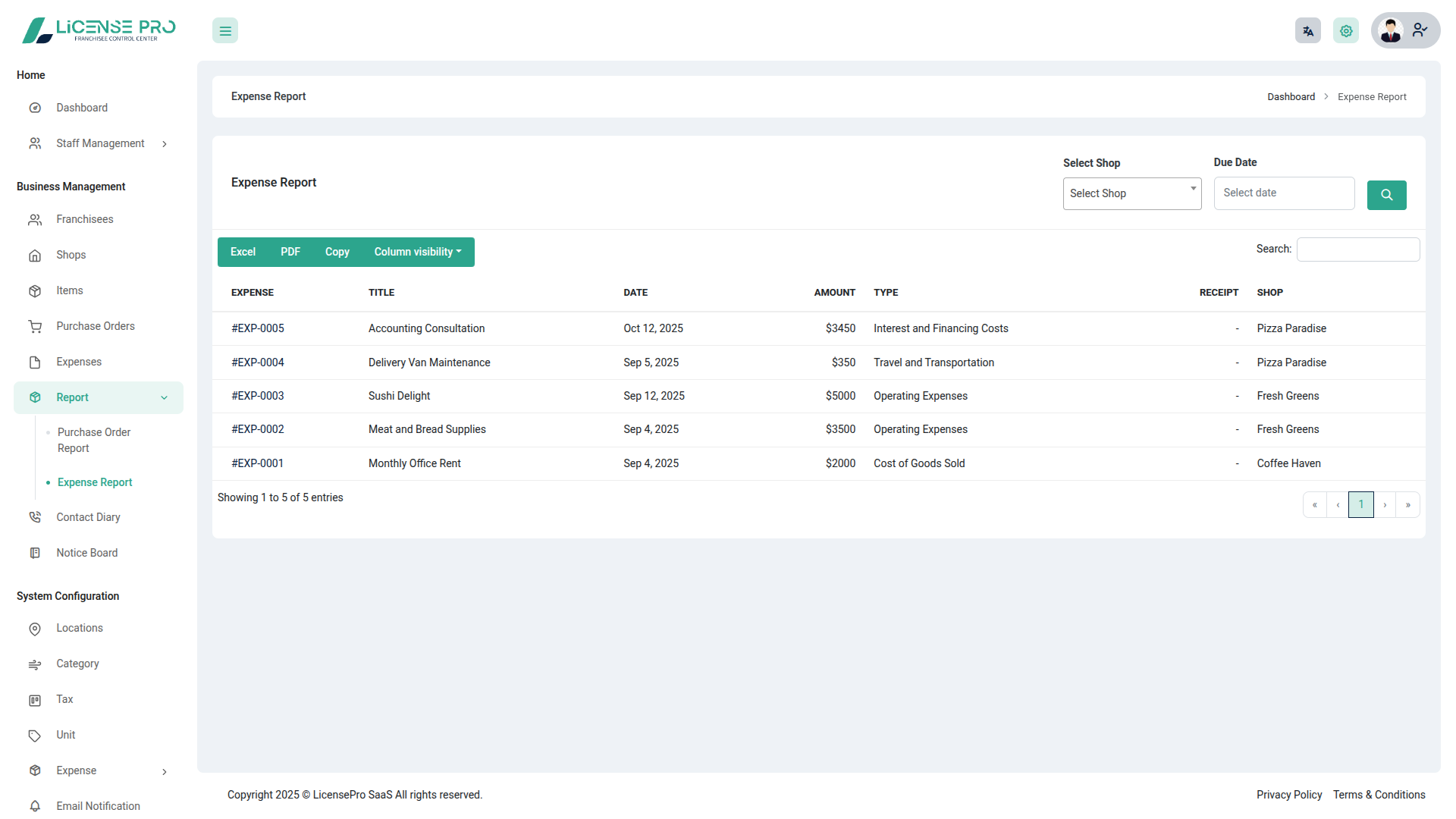Click the Privacy Policy link
The width and height of the screenshot is (1456, 819).
click(x=1288, y=795)
